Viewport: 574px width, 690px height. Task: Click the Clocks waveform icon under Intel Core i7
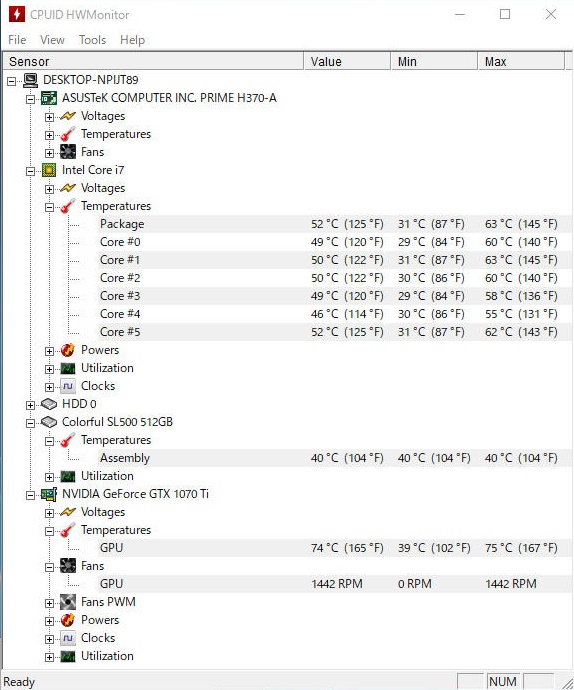pos(68,386)
